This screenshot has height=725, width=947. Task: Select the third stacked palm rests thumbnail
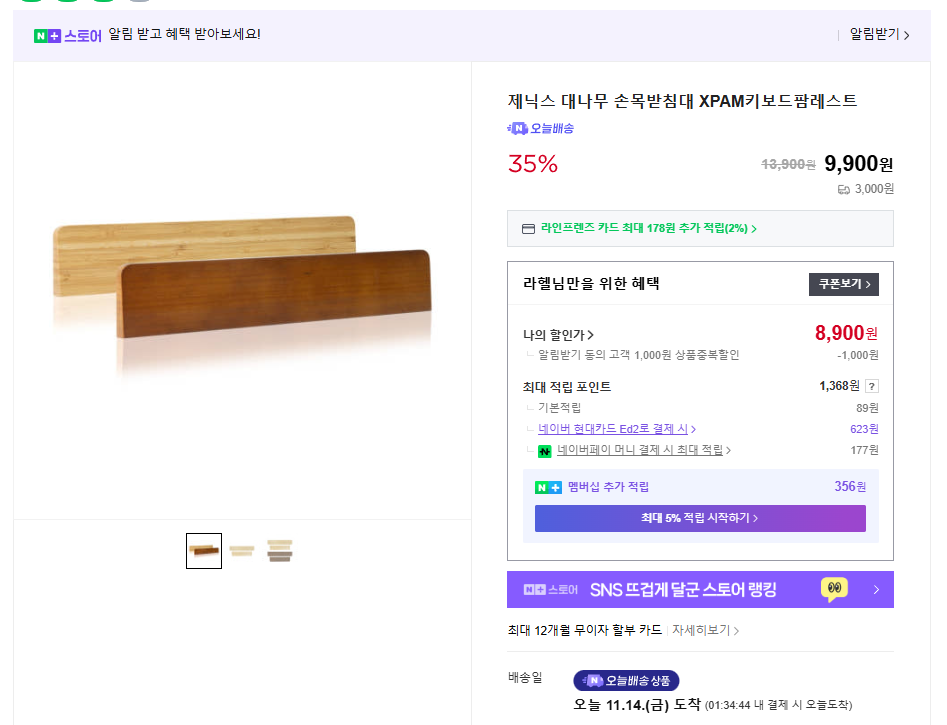click(x=280, y=551)
